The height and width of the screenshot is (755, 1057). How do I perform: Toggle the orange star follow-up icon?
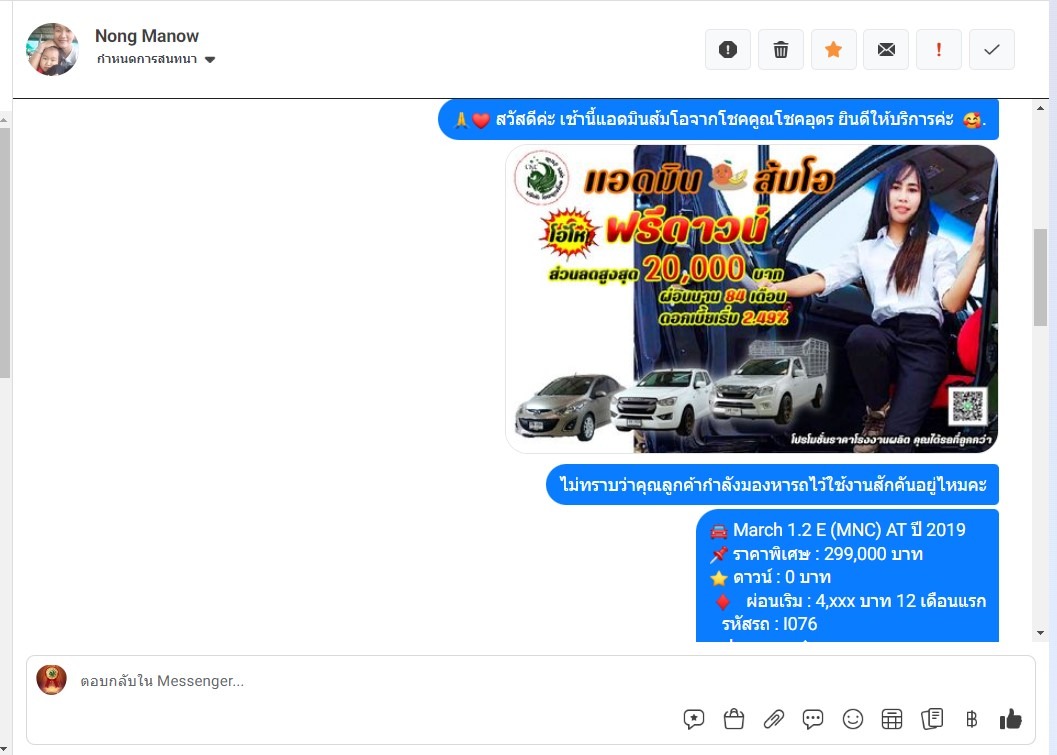(x=833, y=49)
